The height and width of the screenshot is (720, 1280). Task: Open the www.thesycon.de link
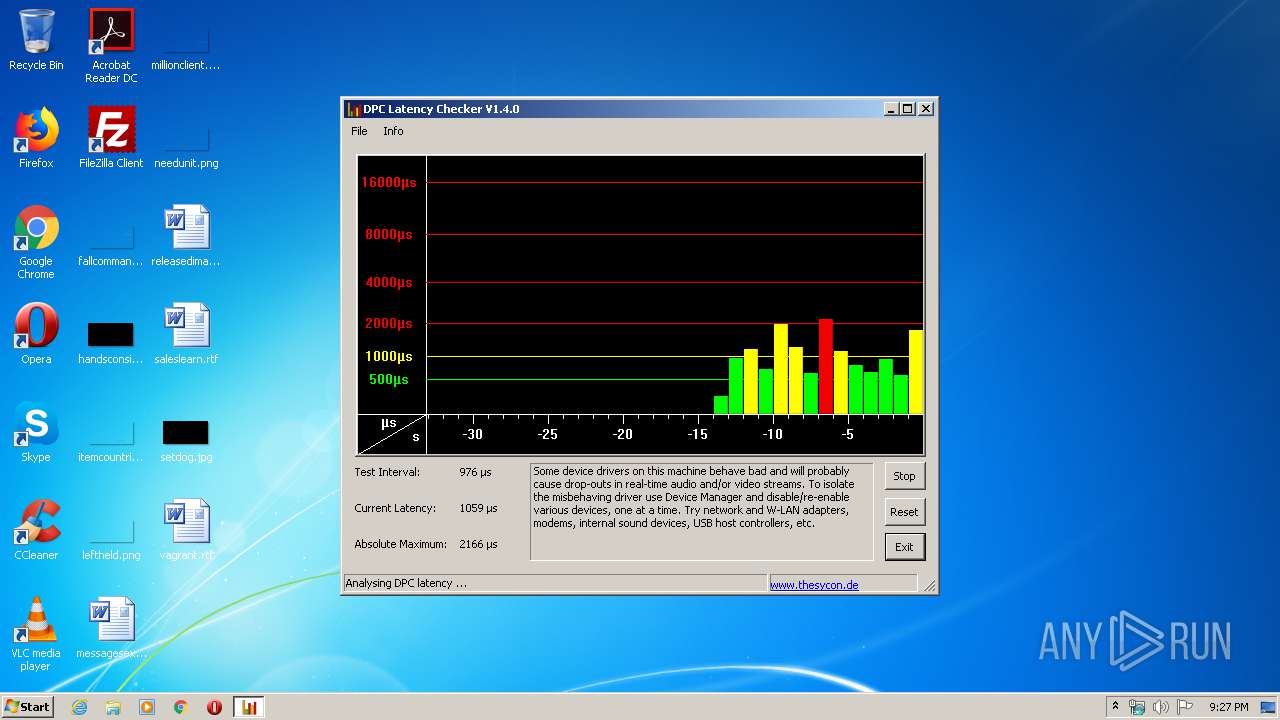coord(814,585)
